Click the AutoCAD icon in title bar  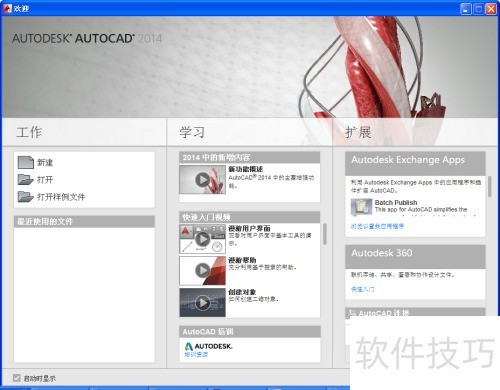(x=7, y=8)
